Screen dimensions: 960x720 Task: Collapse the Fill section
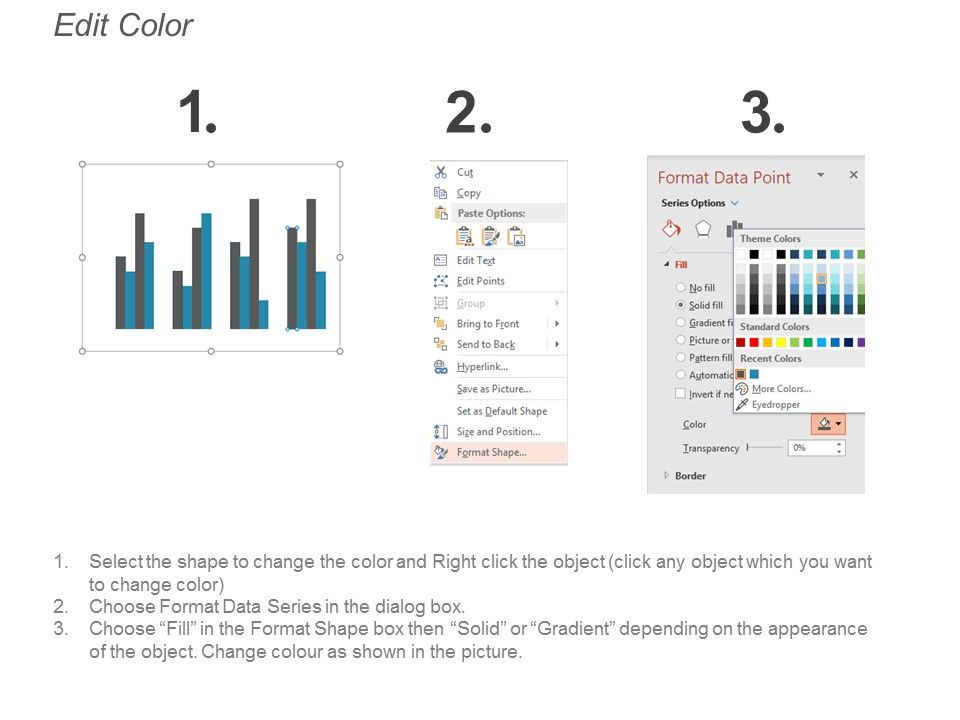(666, 263)
